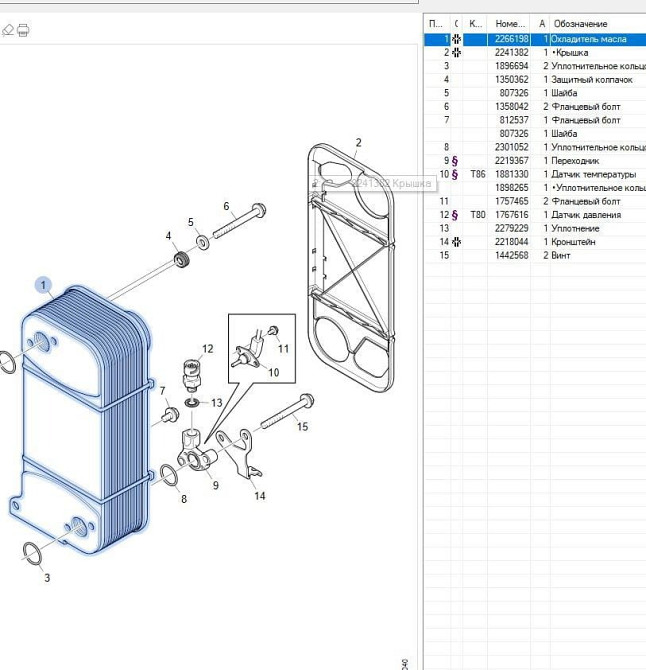Click the eraser icon in the diagram toolbar

[x=8, y=30]
